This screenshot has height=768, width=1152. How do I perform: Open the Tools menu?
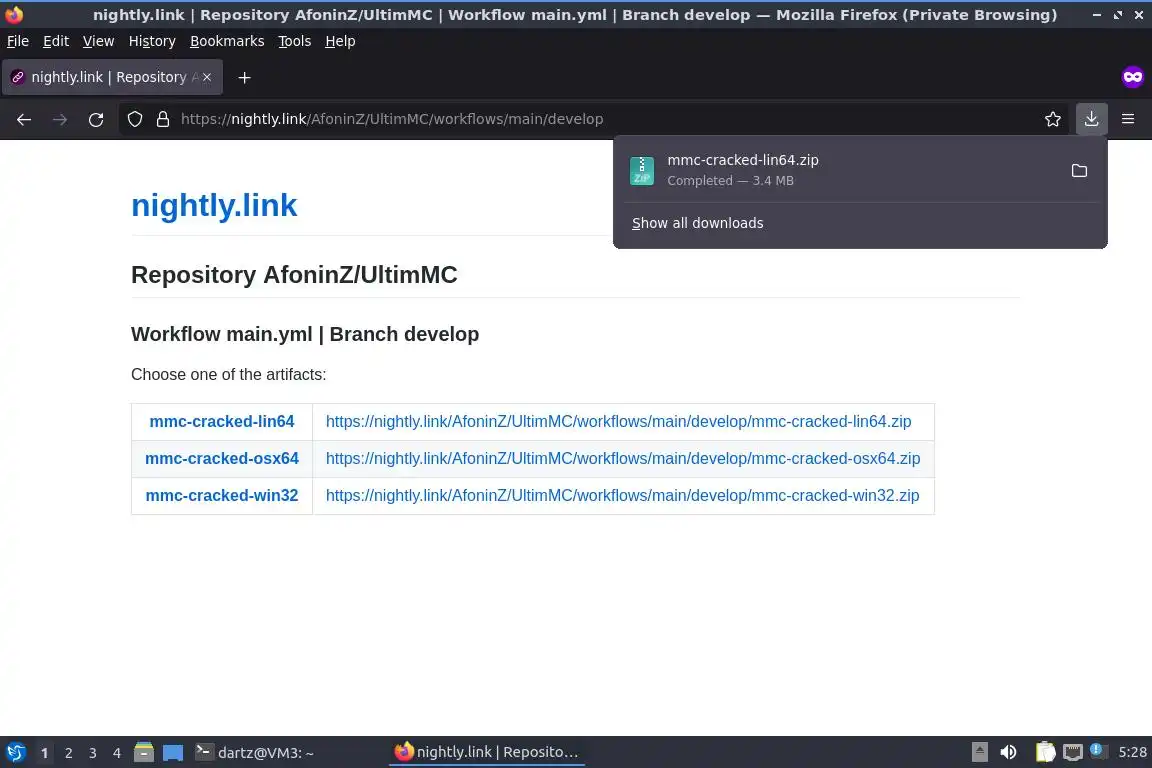295,41
